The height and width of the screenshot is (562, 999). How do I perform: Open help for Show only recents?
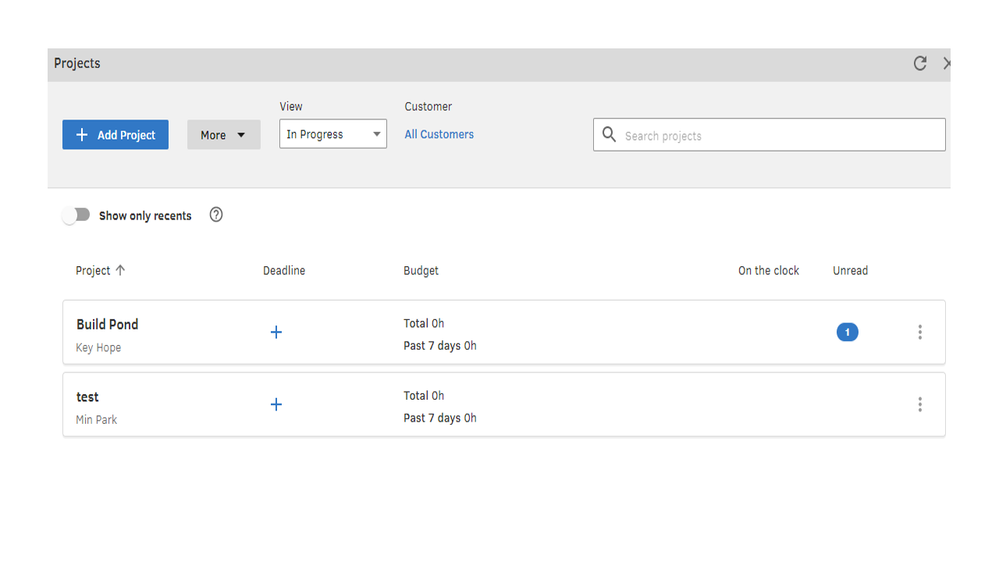(x=216, y=215)
